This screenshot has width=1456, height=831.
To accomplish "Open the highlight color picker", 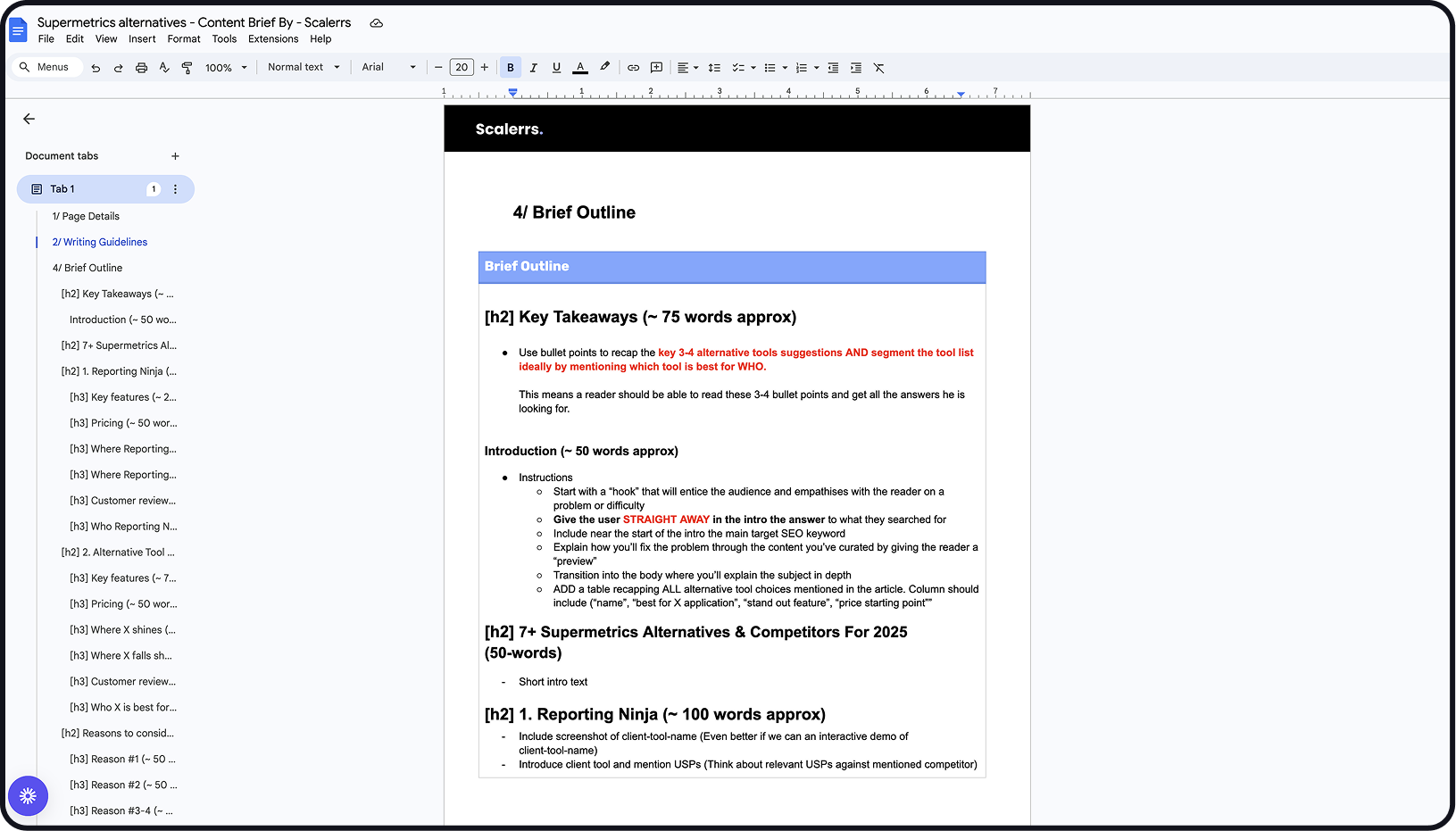I will pyautogui.click(x=605, y=68).
